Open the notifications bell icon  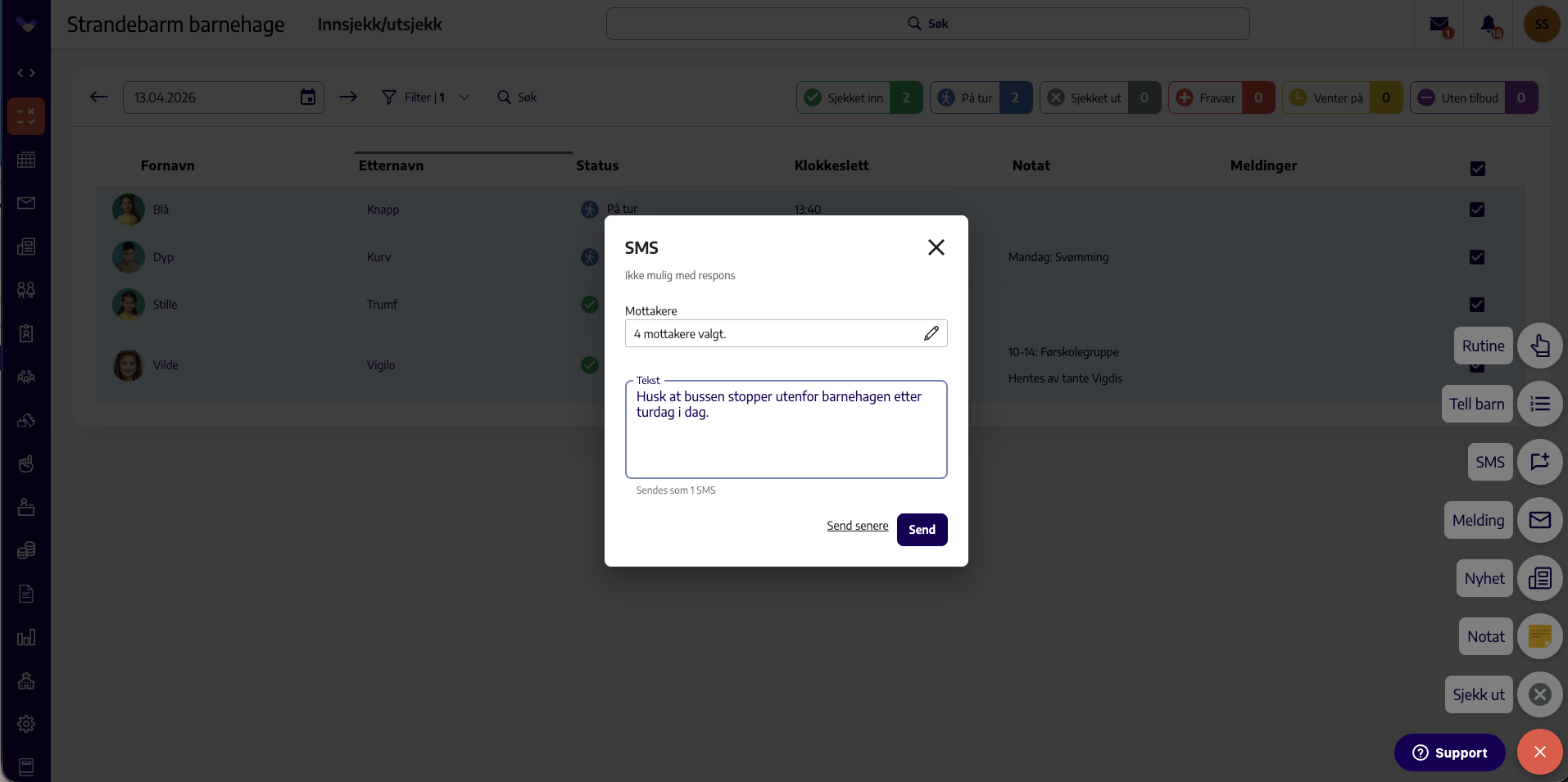1490,25
